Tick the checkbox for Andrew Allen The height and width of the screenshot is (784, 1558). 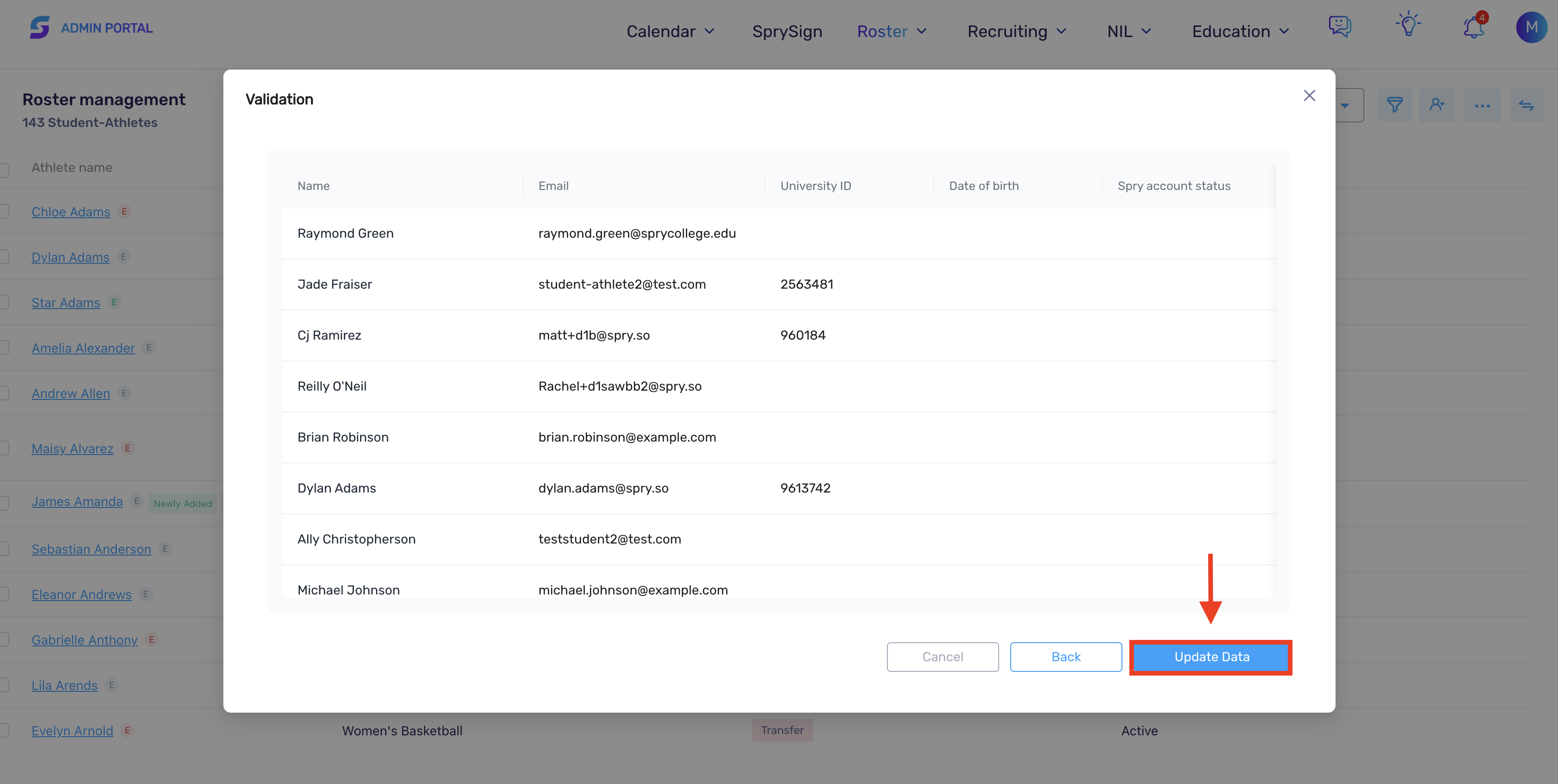(x=4, y=393)
